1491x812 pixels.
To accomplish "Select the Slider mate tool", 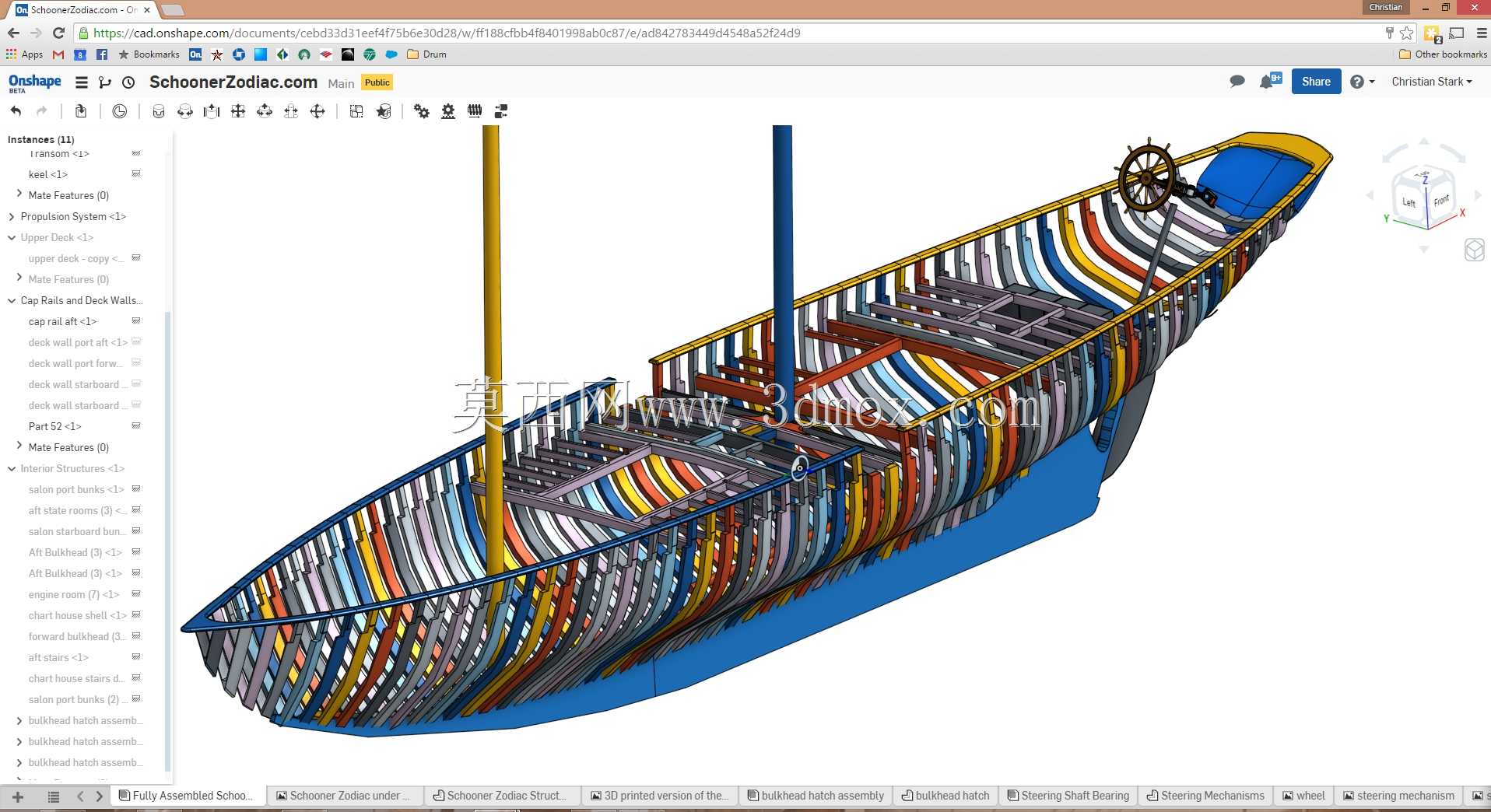I will 212,111.
